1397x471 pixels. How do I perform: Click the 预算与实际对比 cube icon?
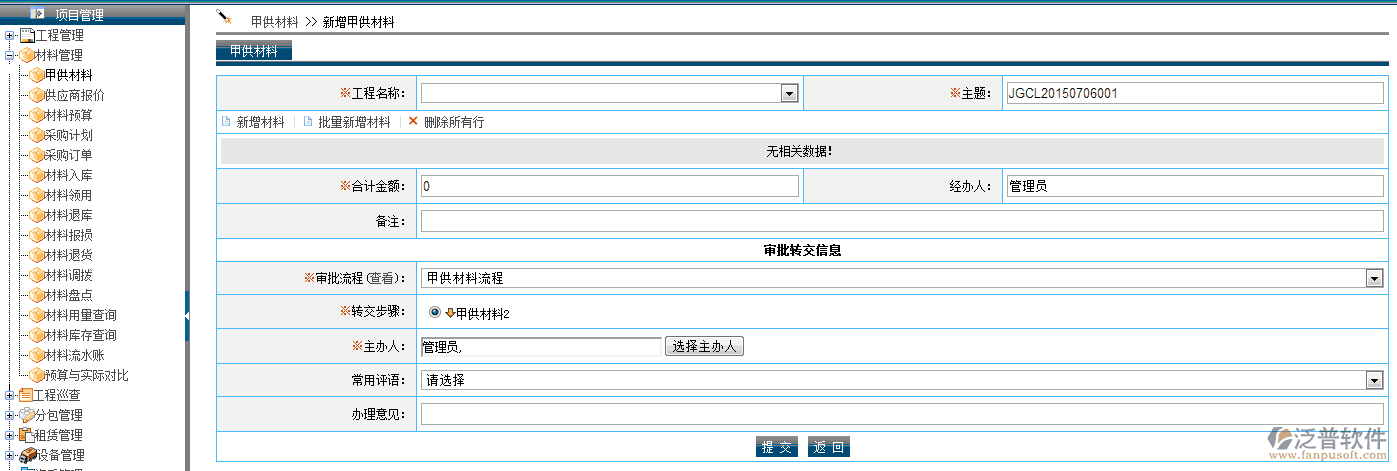point(37,375)
